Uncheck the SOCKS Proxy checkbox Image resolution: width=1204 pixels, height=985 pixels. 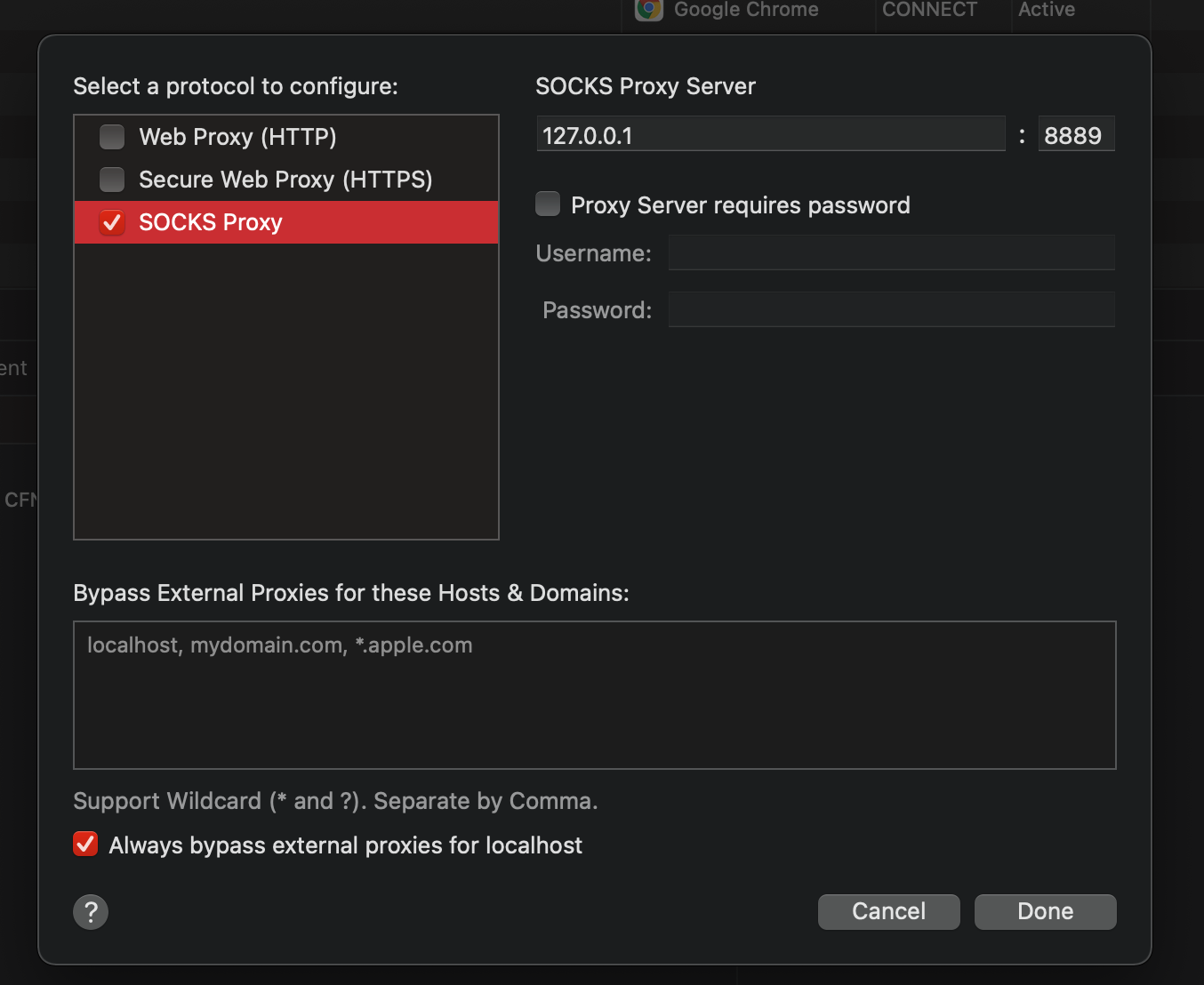tap(111, 222)
